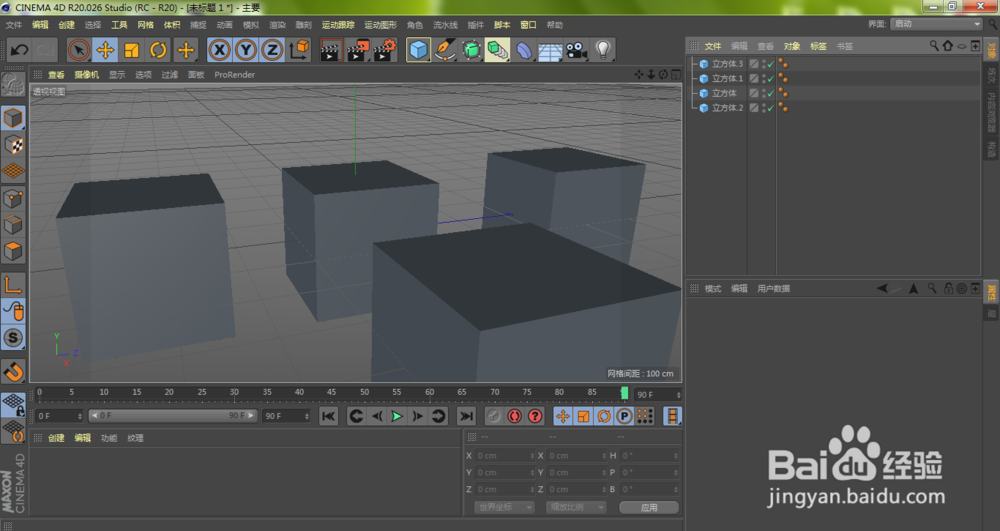The width and height of the screenshot is (1000, 531).
Task: Select 立方体.3 in object manager
Action: (x=728, y=64)
